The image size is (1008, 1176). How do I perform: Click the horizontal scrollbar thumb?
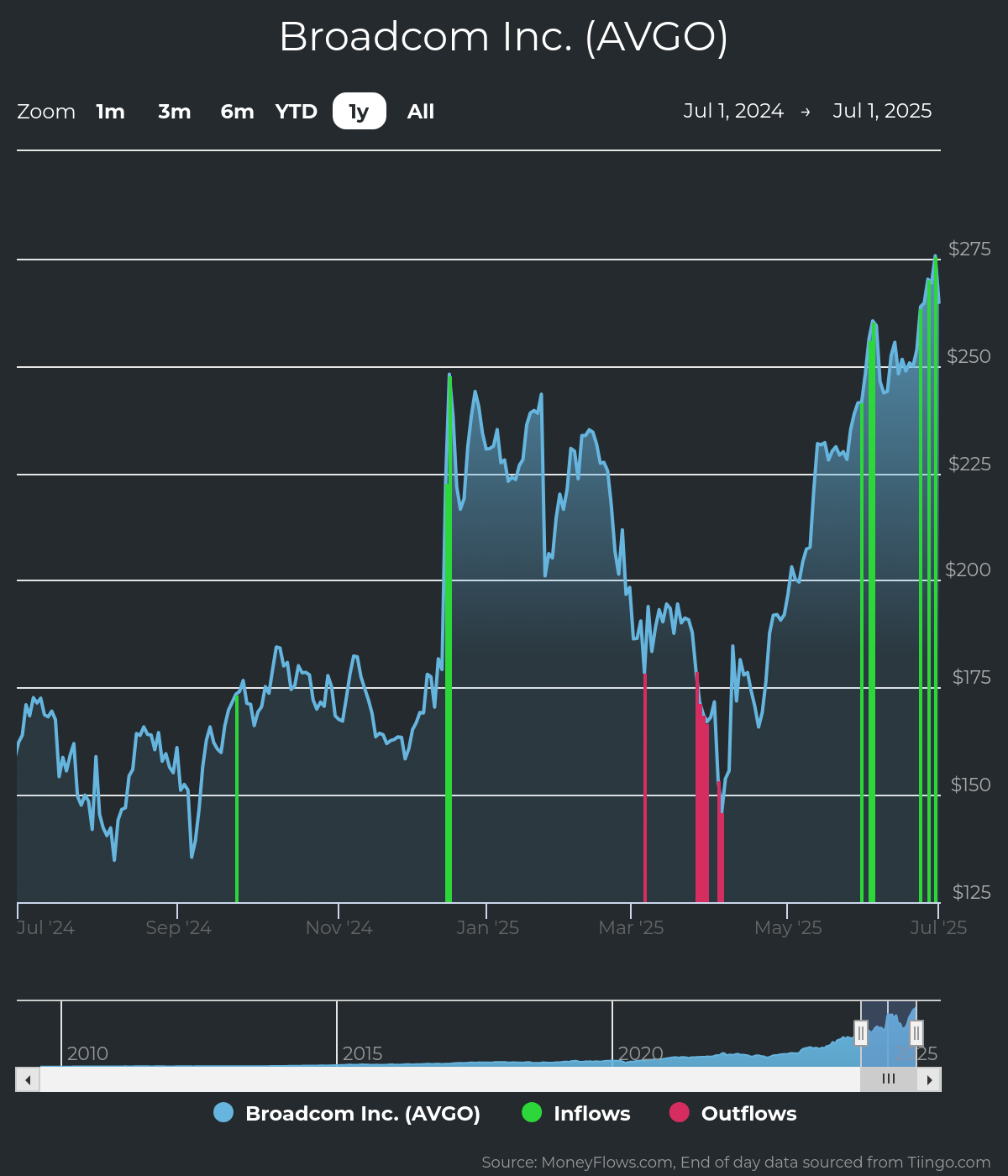pos(889,1079)
